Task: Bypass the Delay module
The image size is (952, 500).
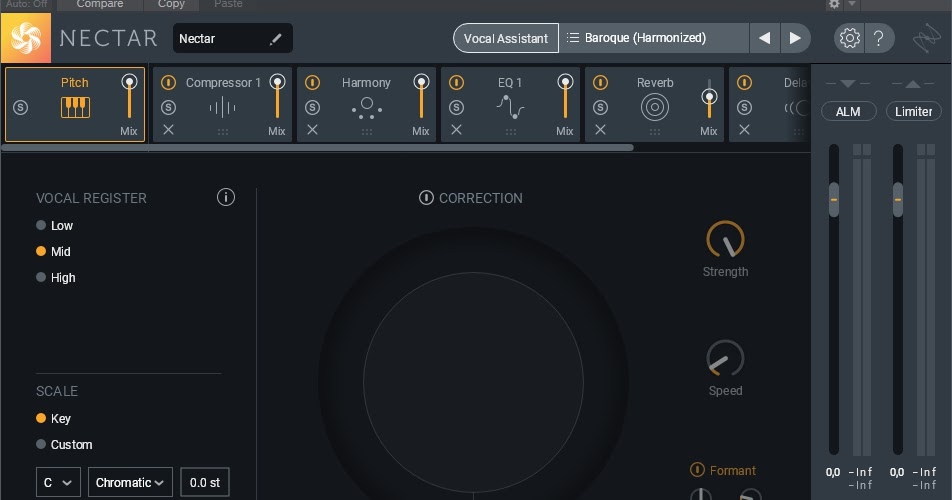Action: coord(744,83)
